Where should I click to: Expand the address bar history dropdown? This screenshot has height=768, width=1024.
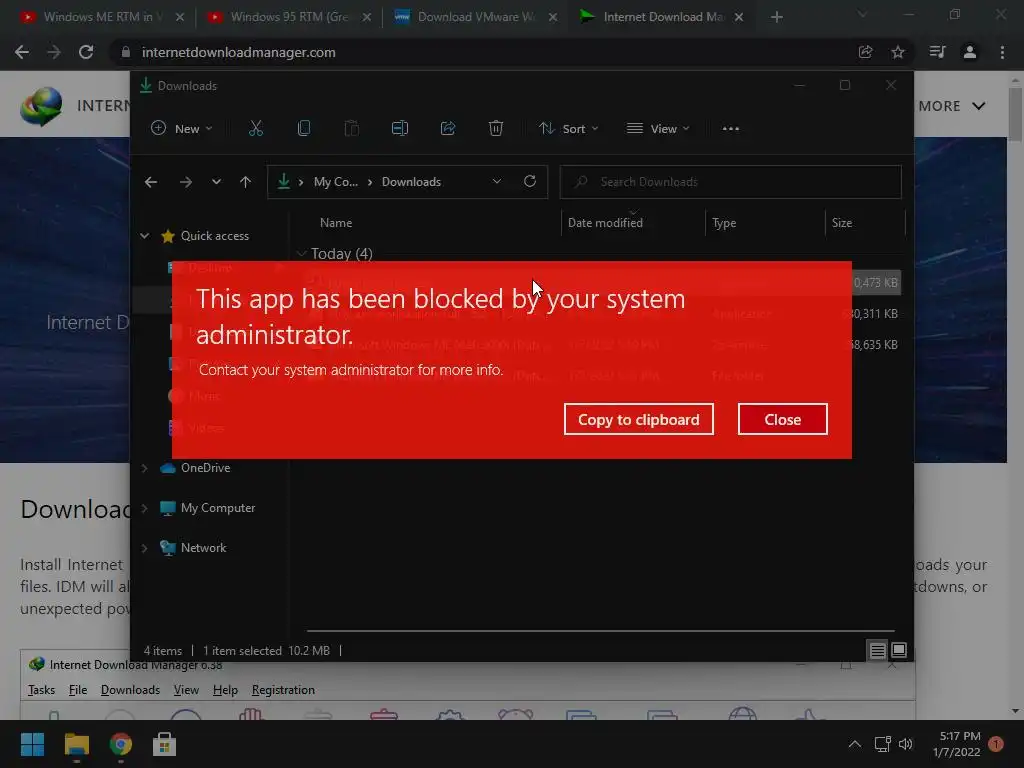coord(497,182)
